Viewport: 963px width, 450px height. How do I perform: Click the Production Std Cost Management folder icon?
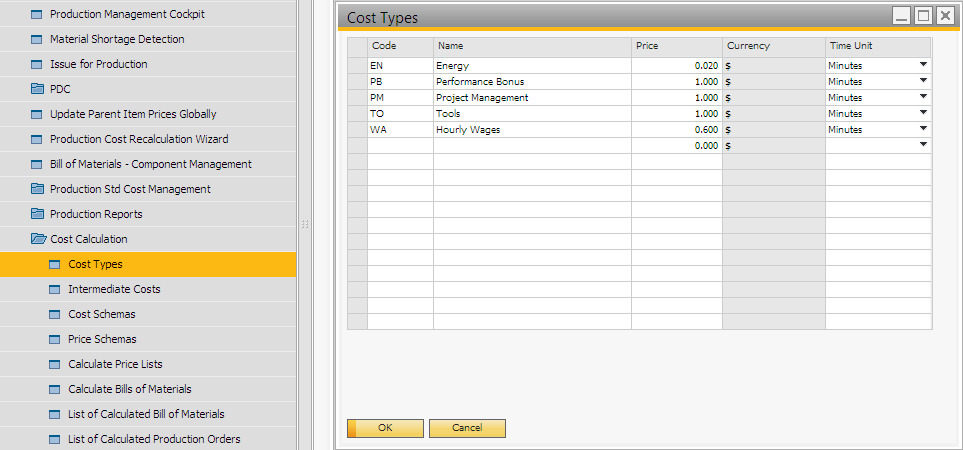click(38, 189)
